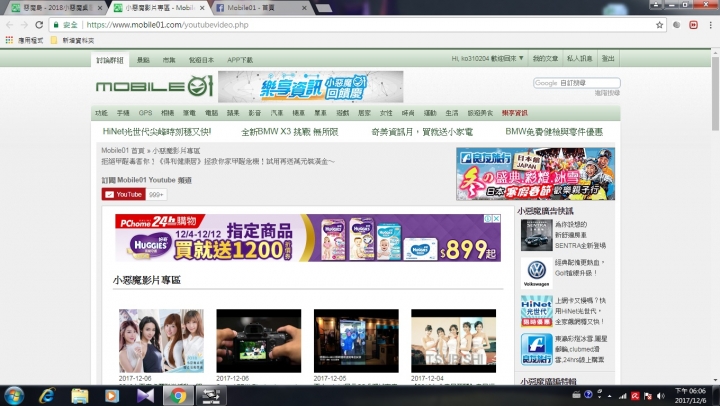Open the 進階搜尋 link under search box
This screenshot has height=406, width=720.
coord(607,93)
